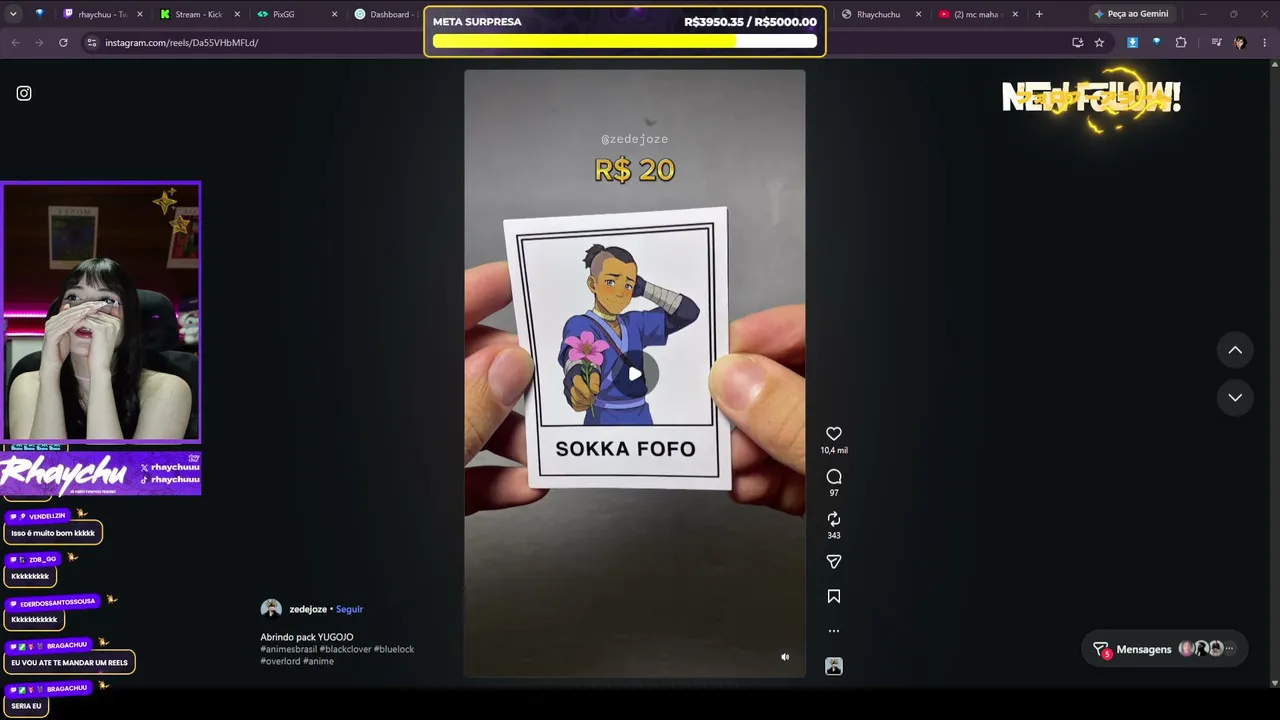The image size is (1280, 720).
Task: Open the #blackclover hashtag
Action: tap(345, 649)
